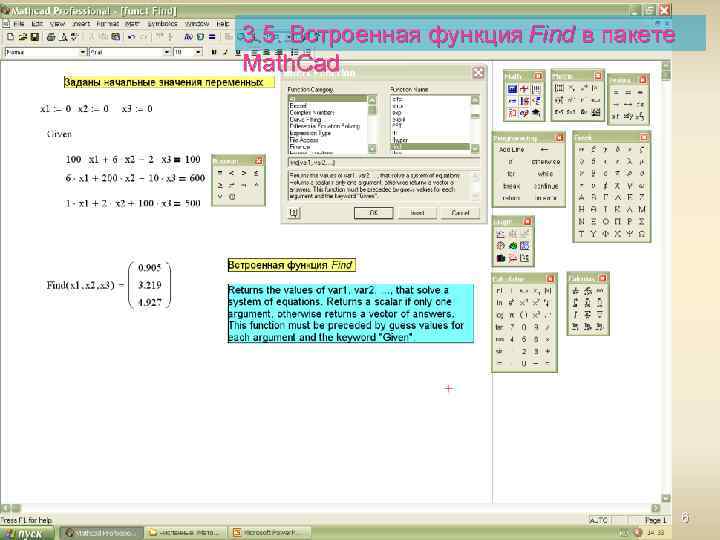Open the text style dropdown
The image size is (720, 540).
pyautogui.click(x=83, y=52)
